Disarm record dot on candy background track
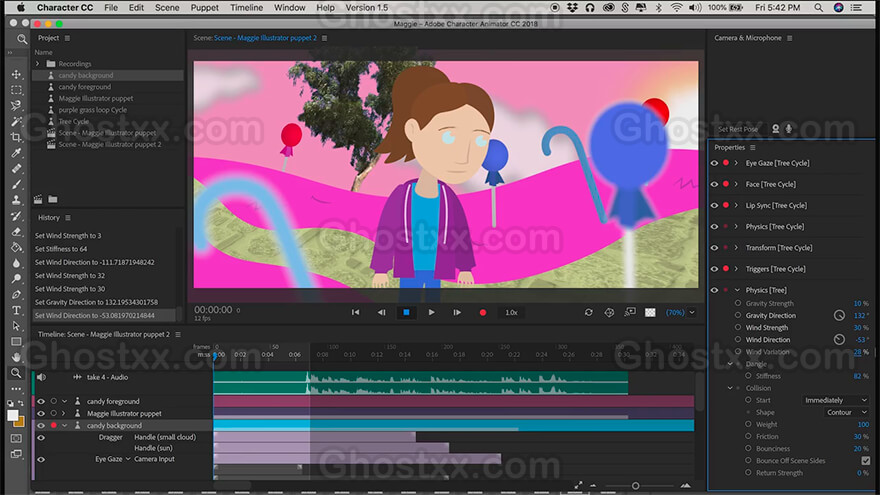The height and width of the screenshot is (495, 880). pos(54,425)
